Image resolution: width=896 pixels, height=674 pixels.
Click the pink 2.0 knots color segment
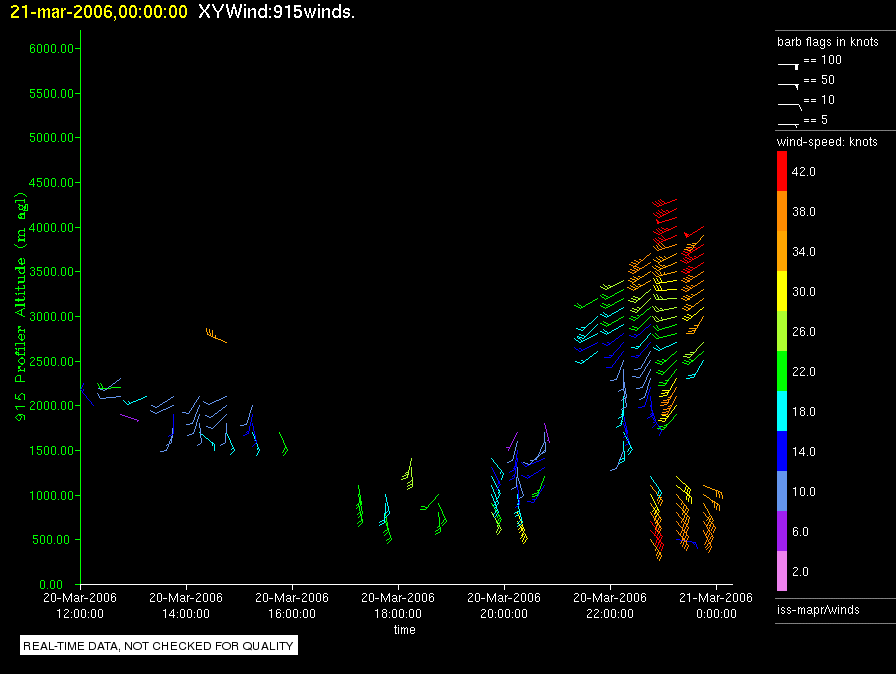coord(782,572)
